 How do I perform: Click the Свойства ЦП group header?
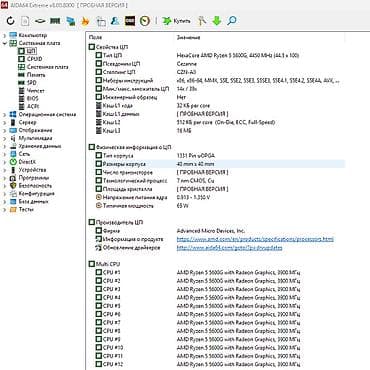coord(108,47)
